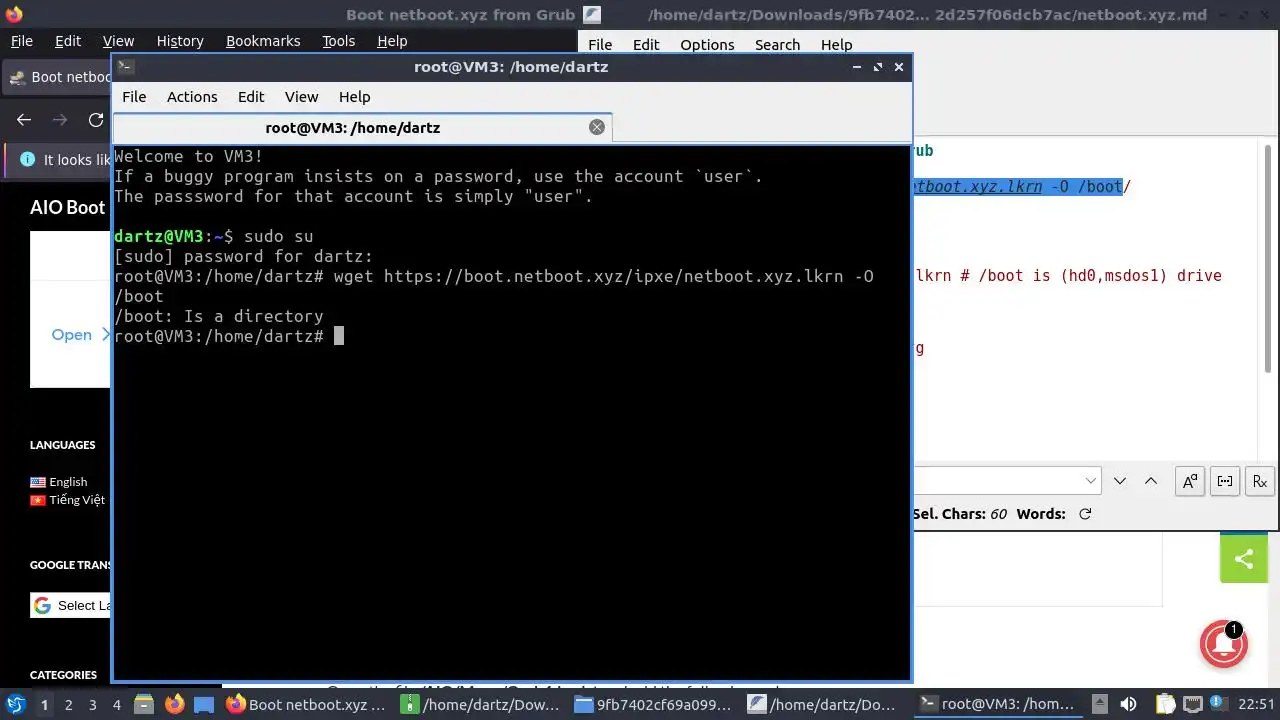Image resolution: width=1280 pixels, height=720 pixels.
Task: Toggle regular expression search option
Action: point(1259,481)
